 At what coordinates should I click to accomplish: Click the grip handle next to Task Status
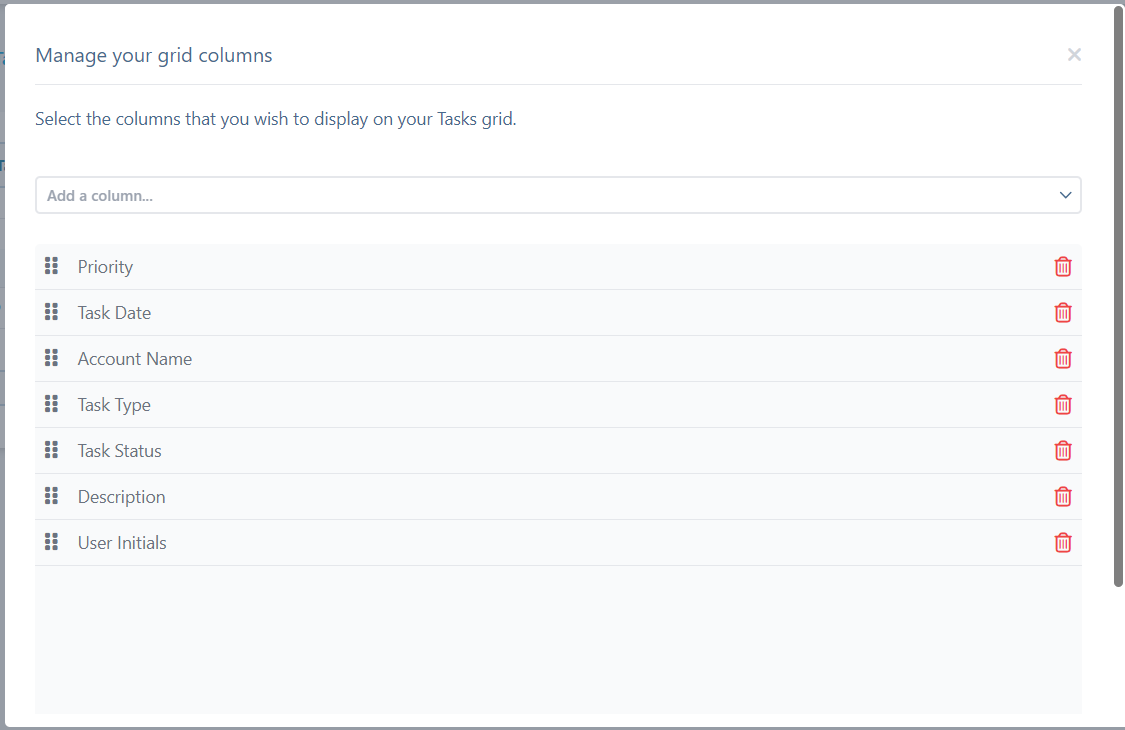pos(52,449)
